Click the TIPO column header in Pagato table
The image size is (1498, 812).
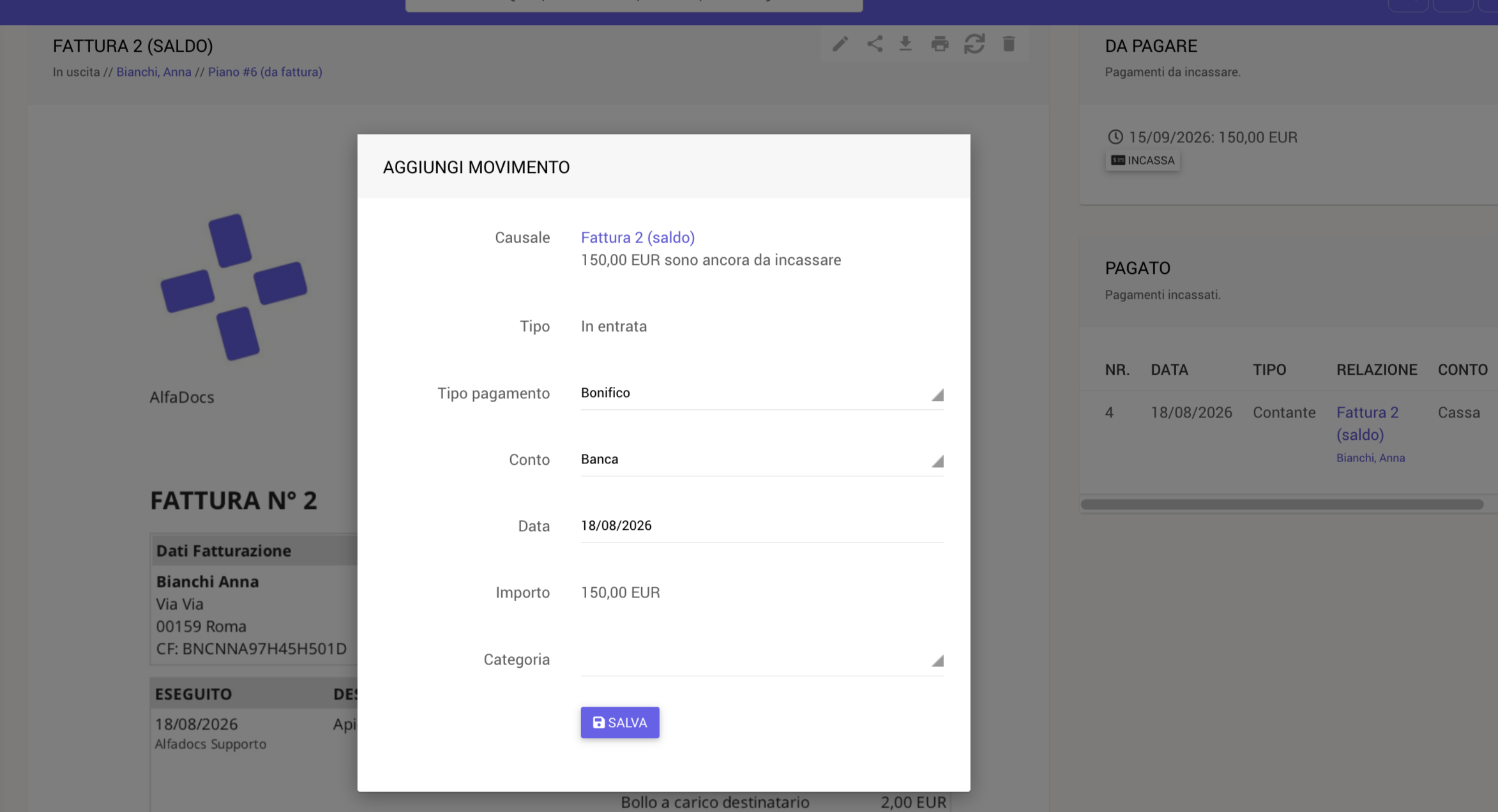1269,370
